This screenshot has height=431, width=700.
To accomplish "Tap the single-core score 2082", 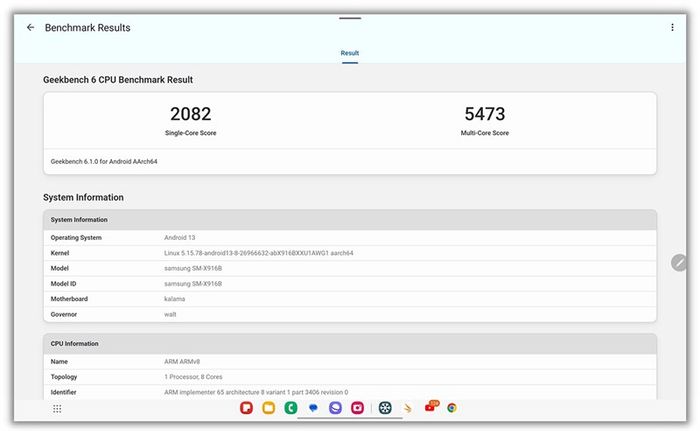I will click(190, 114).
